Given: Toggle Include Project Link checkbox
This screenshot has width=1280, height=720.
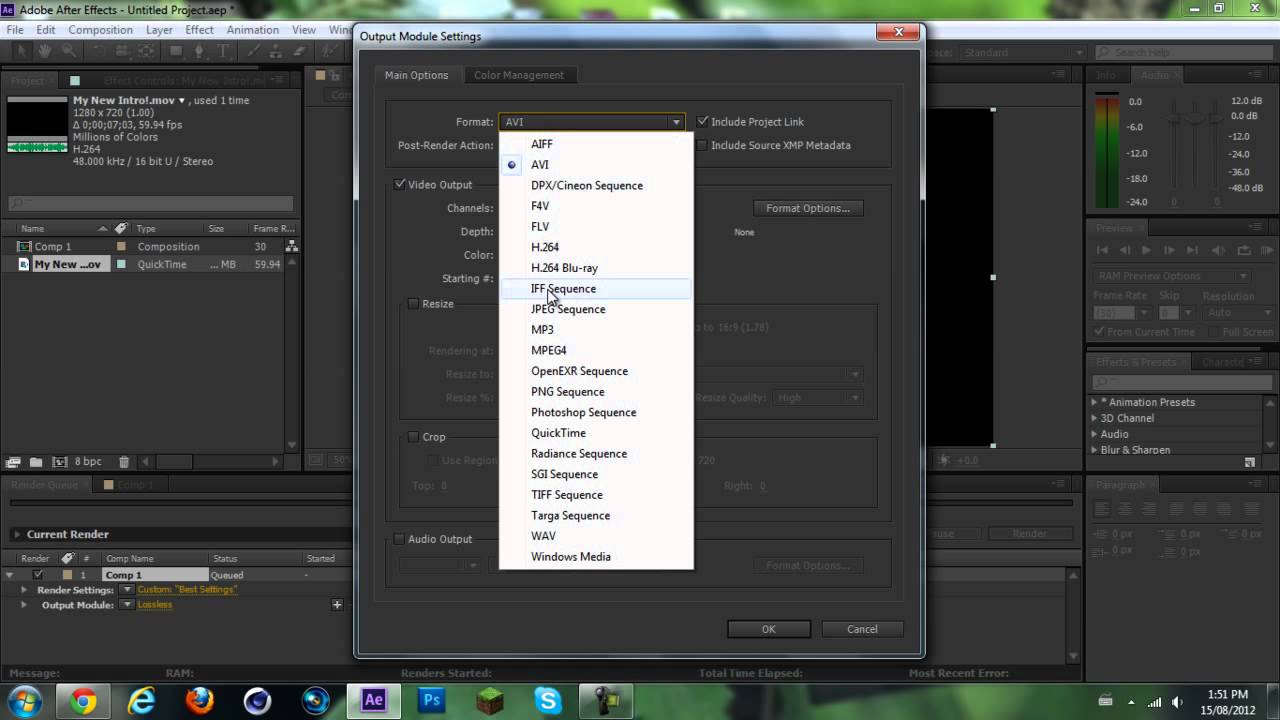Looking at the screenshot, I should pyautogui.click(x=703, y=122).
